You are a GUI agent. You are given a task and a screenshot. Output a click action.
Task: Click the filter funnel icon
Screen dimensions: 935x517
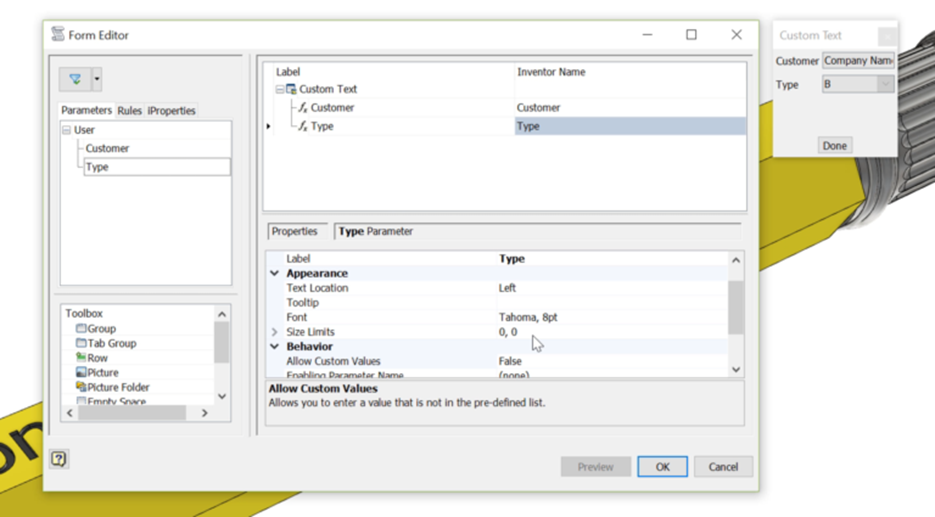click(75, 79)
